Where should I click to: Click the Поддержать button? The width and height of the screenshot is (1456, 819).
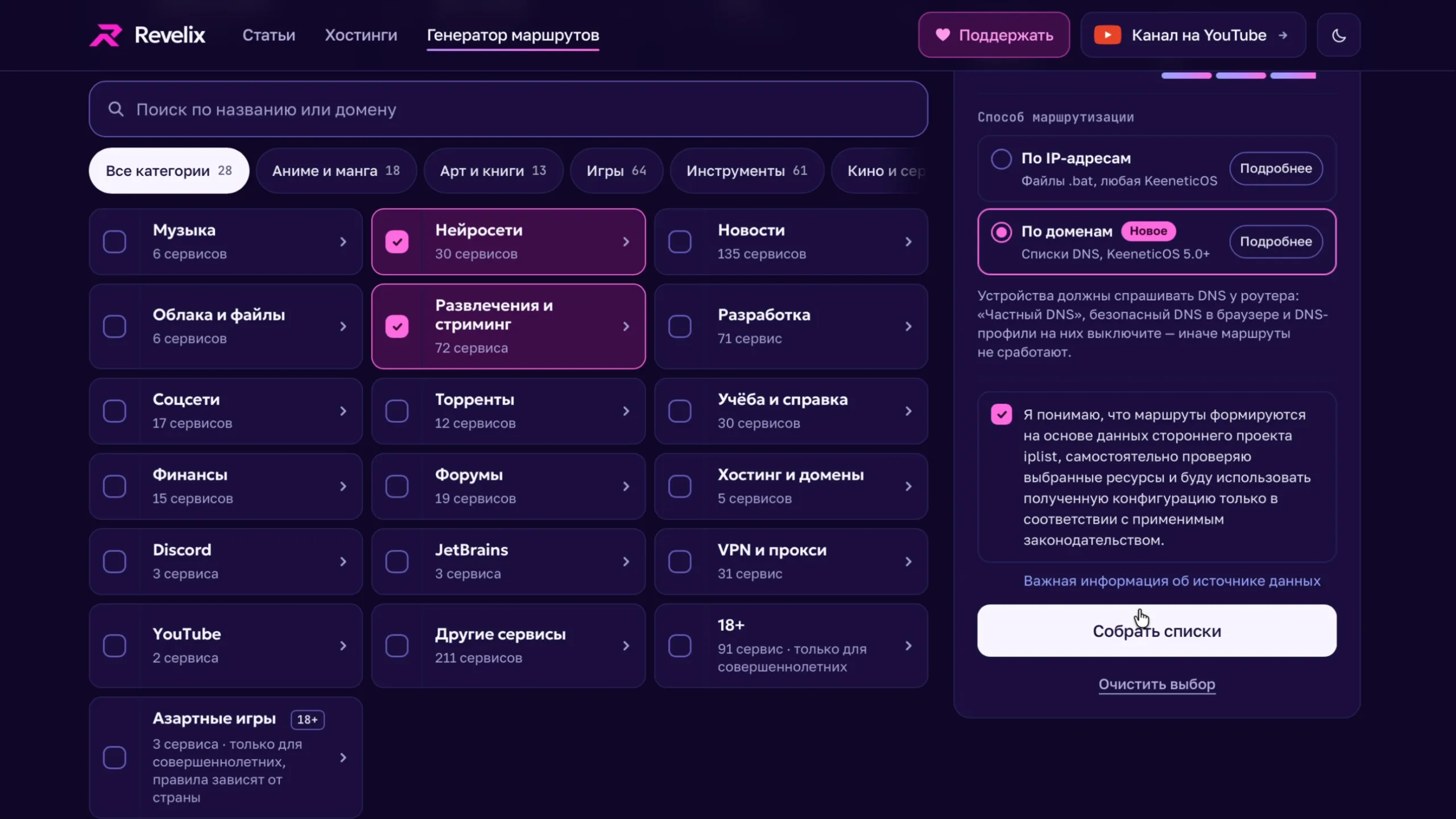pyautogui.click(x=994, y=35)
